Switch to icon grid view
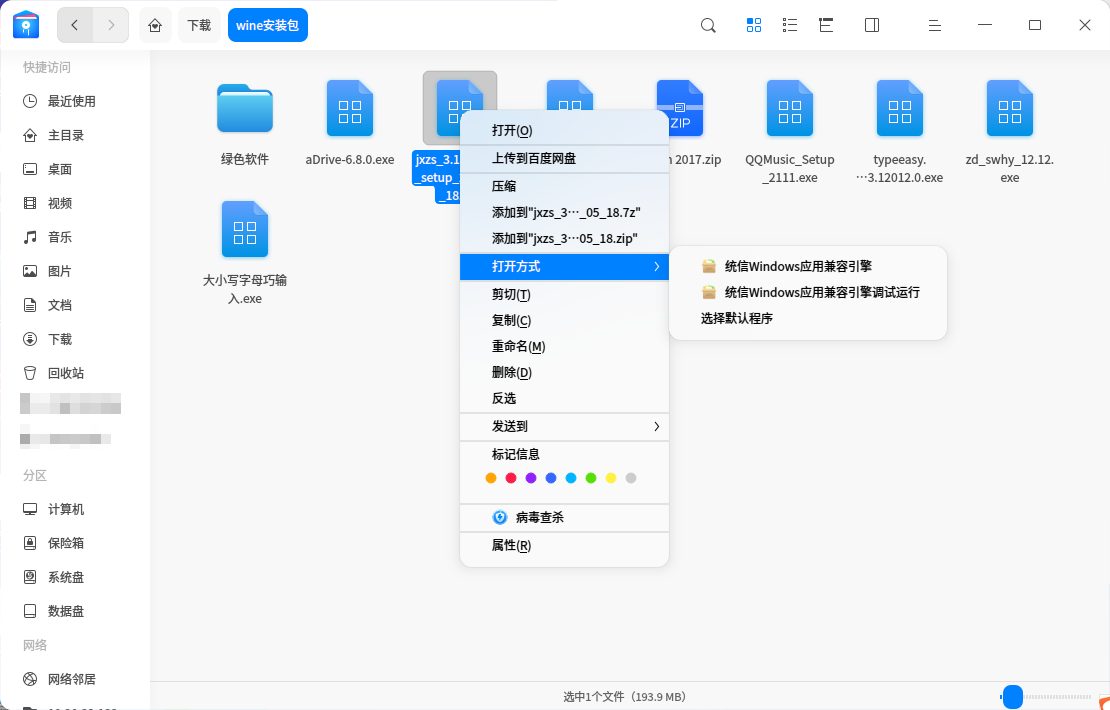This screenshot has height=710, width=1110. click(754, 25)
